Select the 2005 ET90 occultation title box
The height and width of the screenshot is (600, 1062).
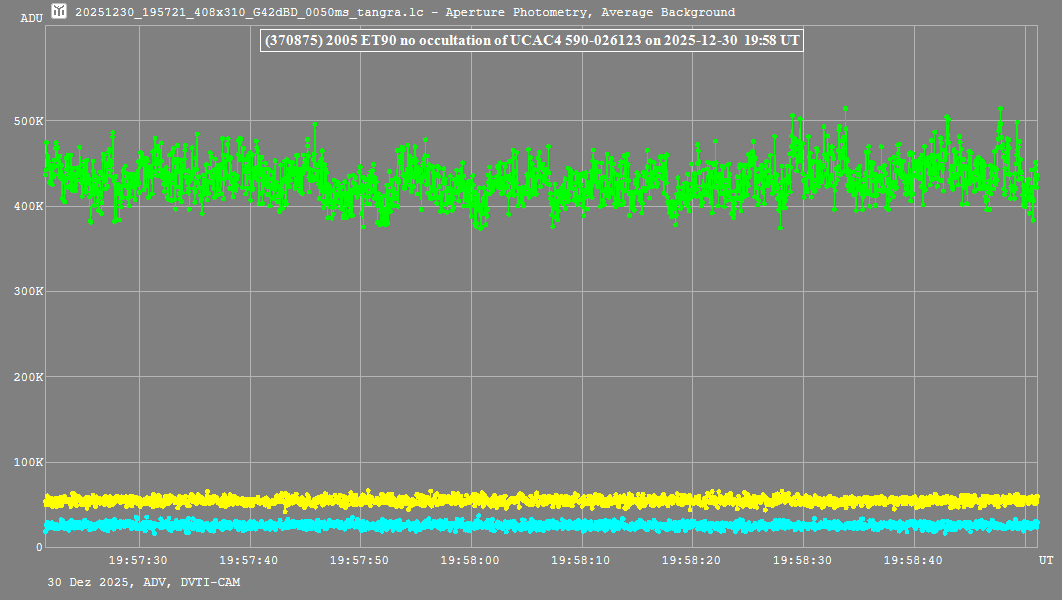pos(530,41)
